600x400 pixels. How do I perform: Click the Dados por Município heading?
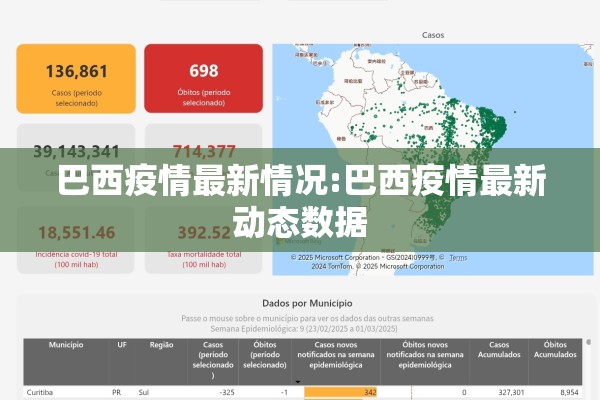tap(307, 304)
